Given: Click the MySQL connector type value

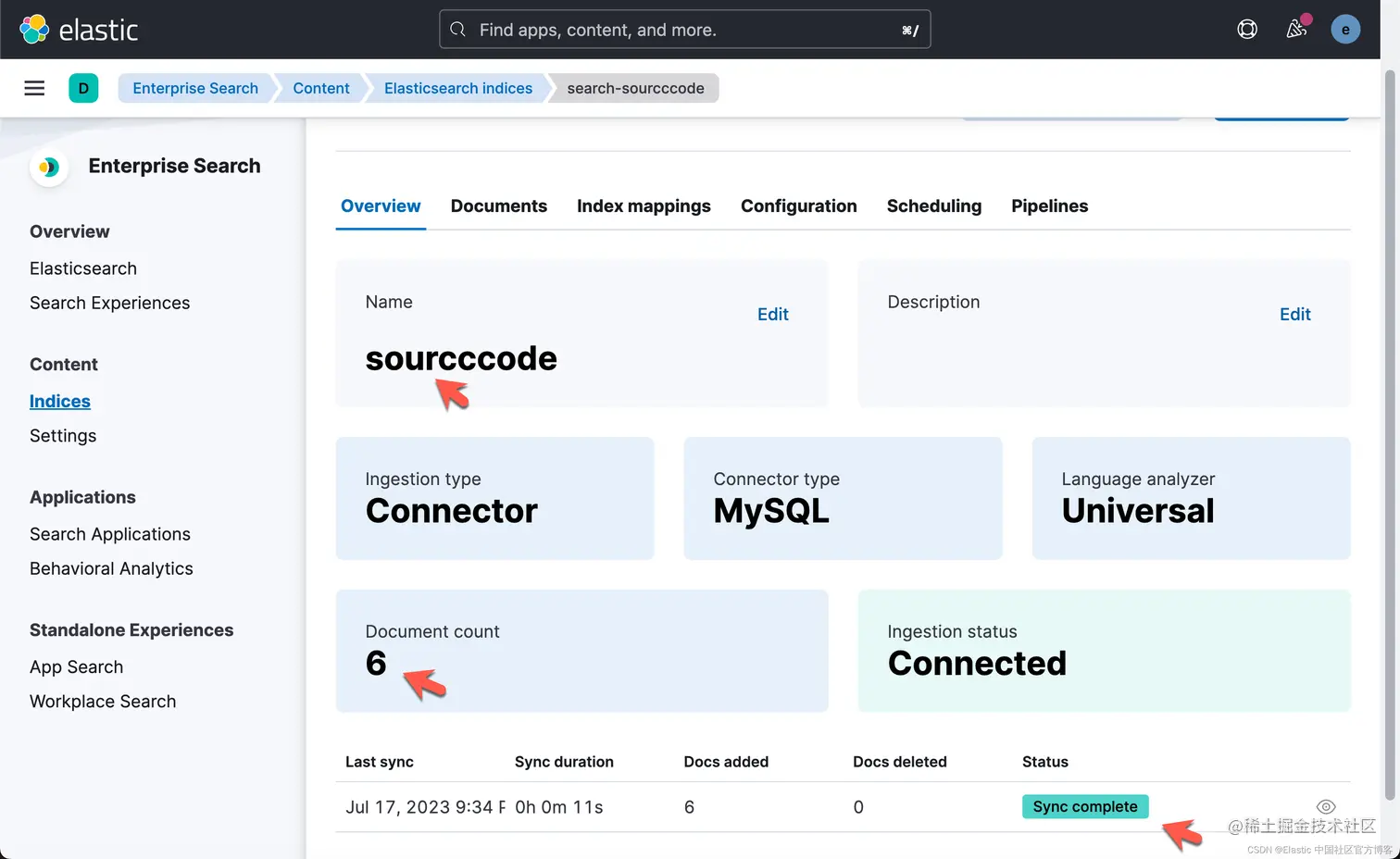Looking at the screenshot, I should pos(771,511).
